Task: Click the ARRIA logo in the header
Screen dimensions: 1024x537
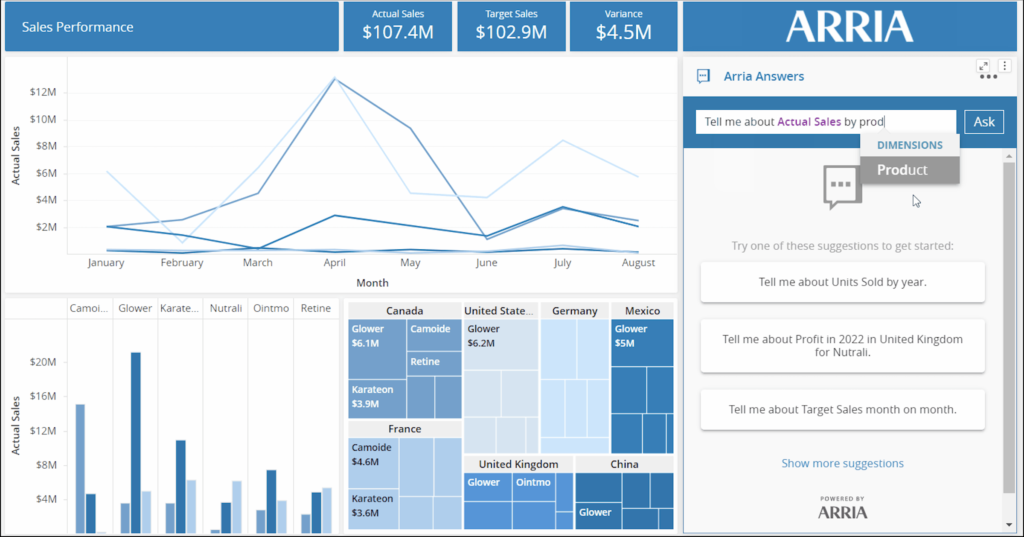Action: pyautogui.click(x=849, y=26)
